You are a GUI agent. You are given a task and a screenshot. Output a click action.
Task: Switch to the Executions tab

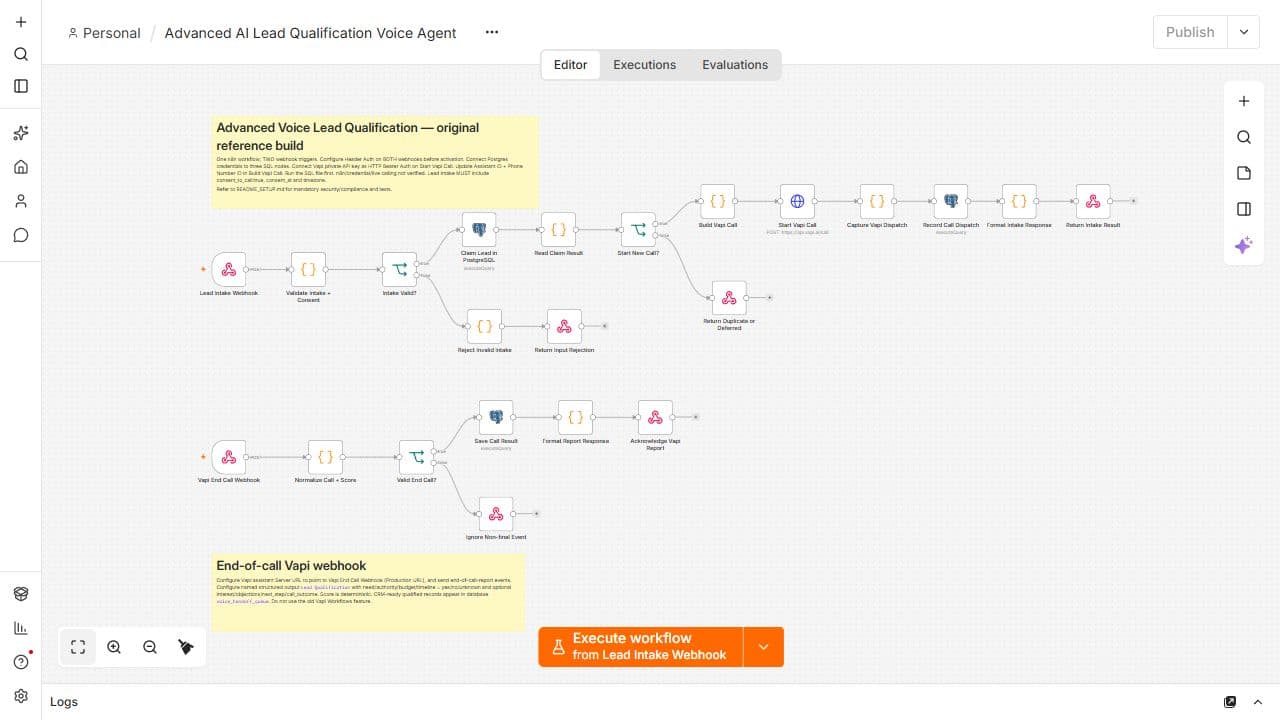645,65
